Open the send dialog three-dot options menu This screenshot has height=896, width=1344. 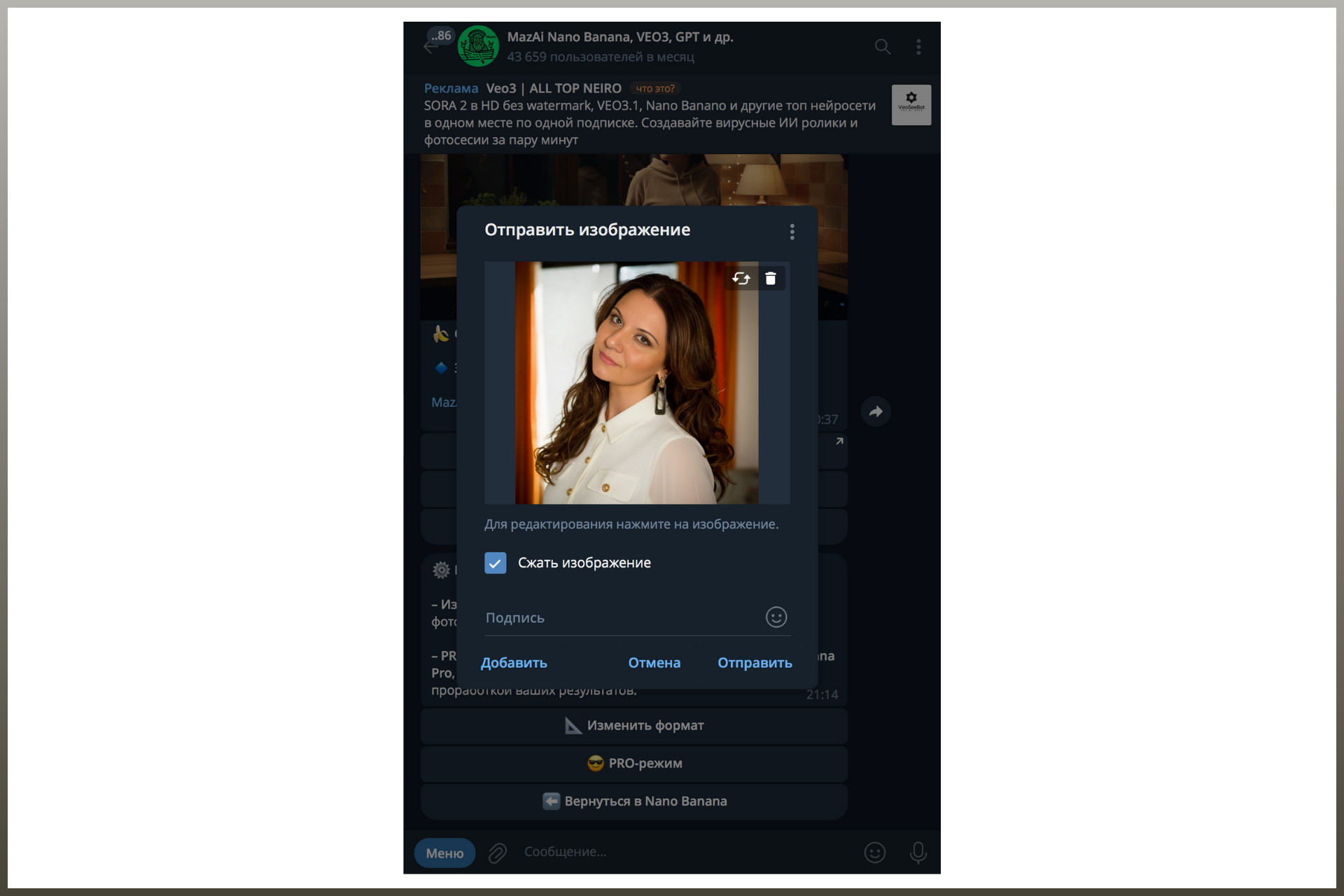coord(792,232)
